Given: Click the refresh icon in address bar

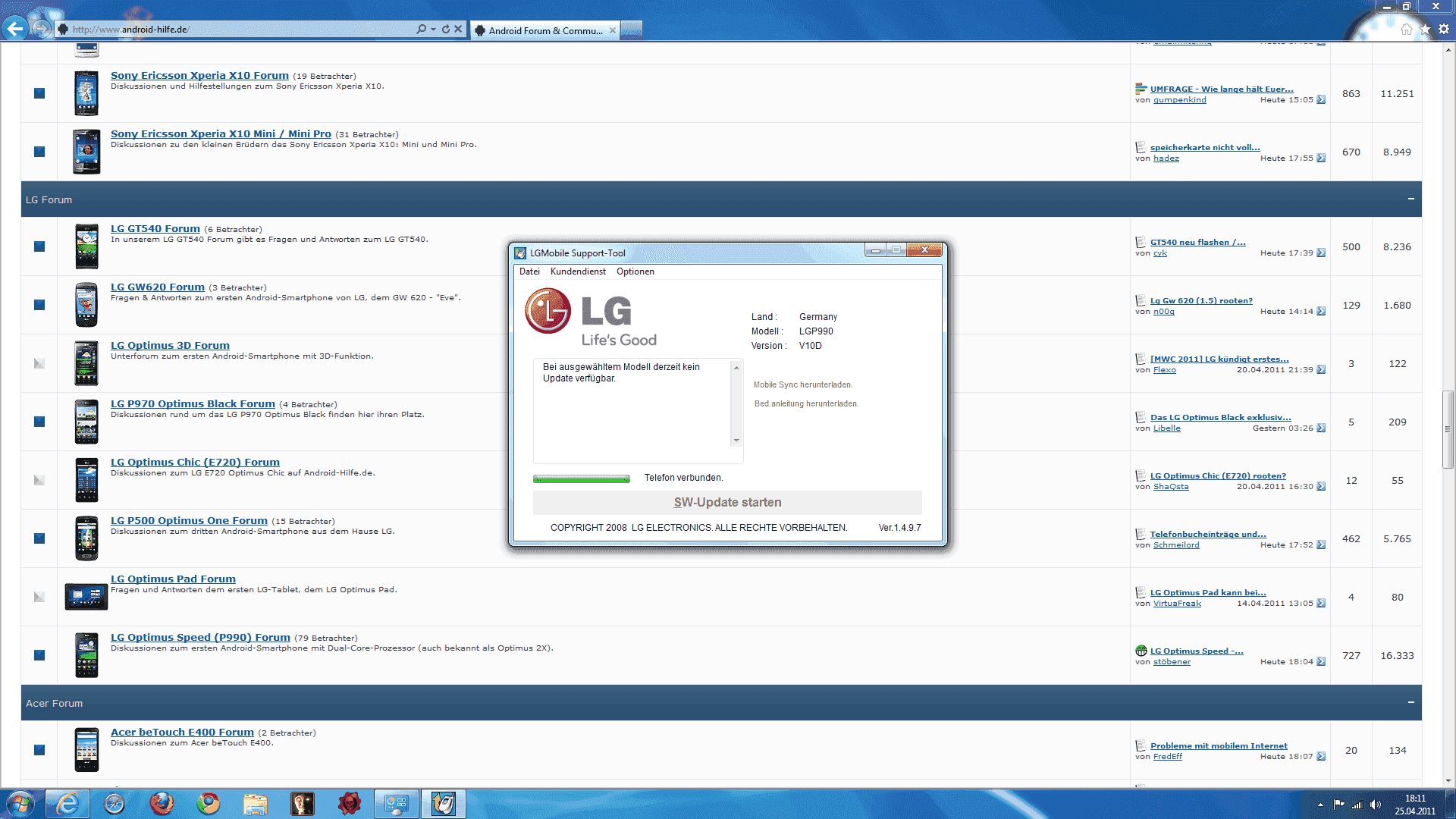Looking at the screenshot, I should (x=446, y=29).
